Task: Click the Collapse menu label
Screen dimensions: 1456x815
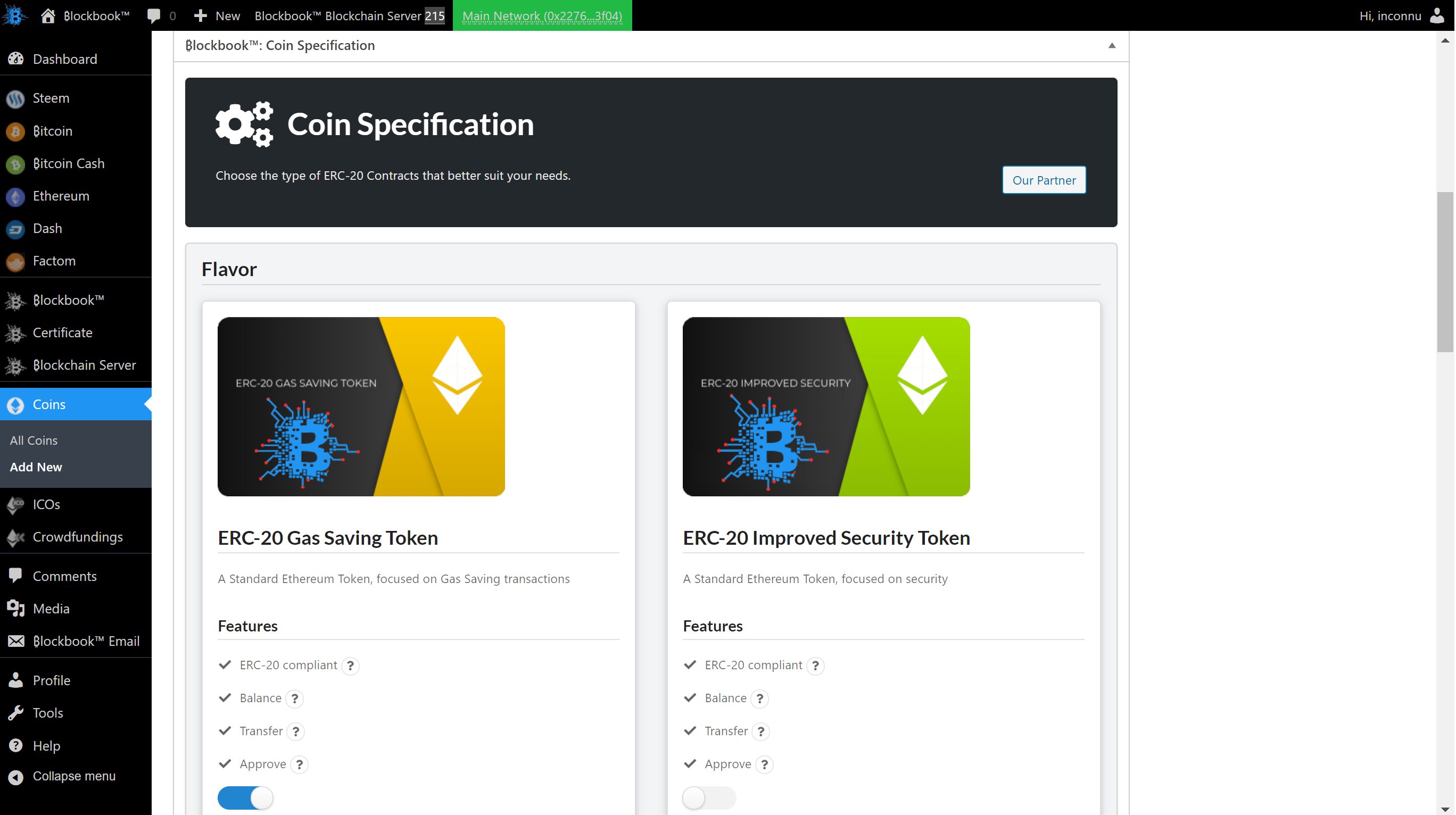Action: point(74,777)
